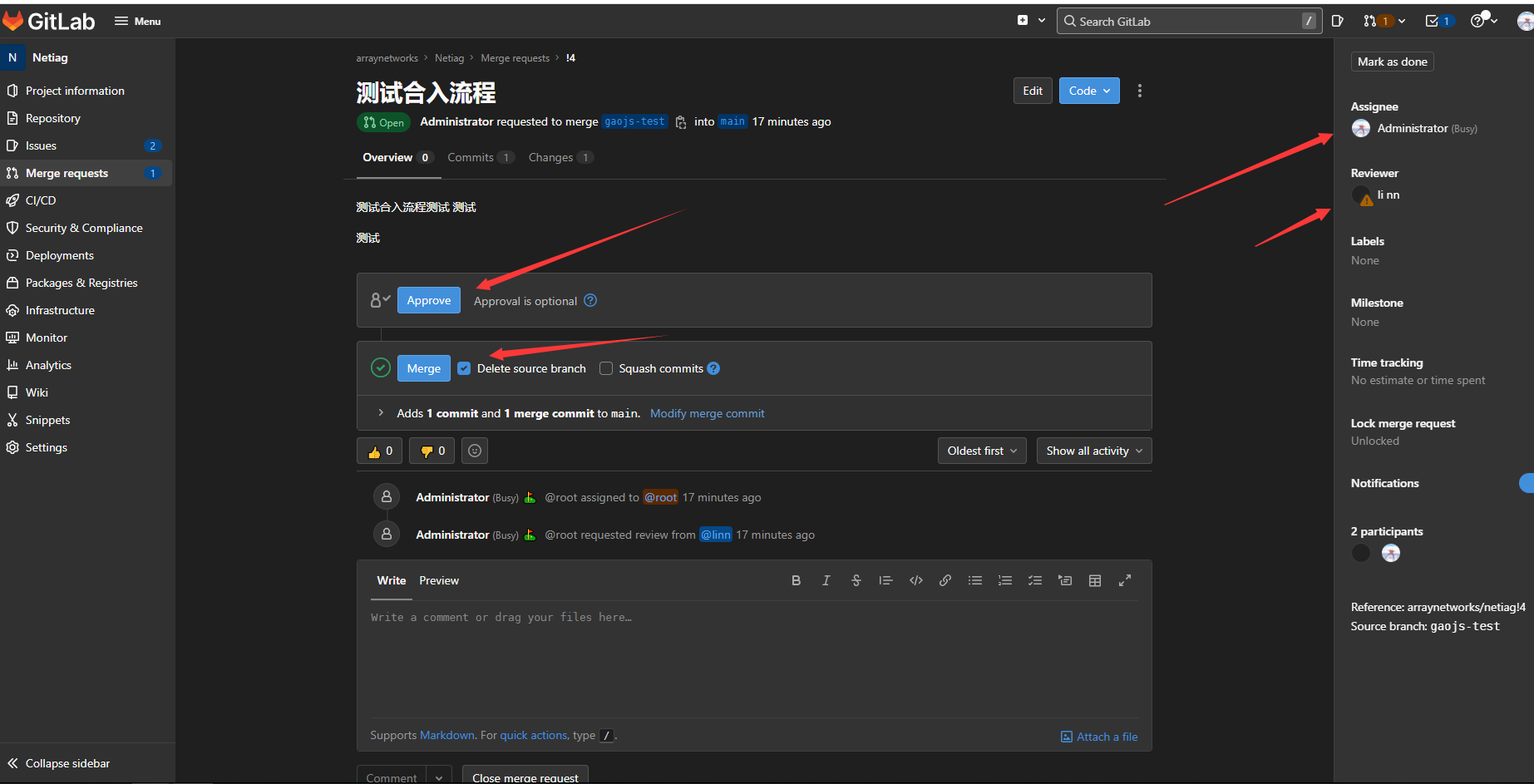Open the Oldest first sort dropdown
This screenshot has height=784, width=1534.
(x=982, y=451)
